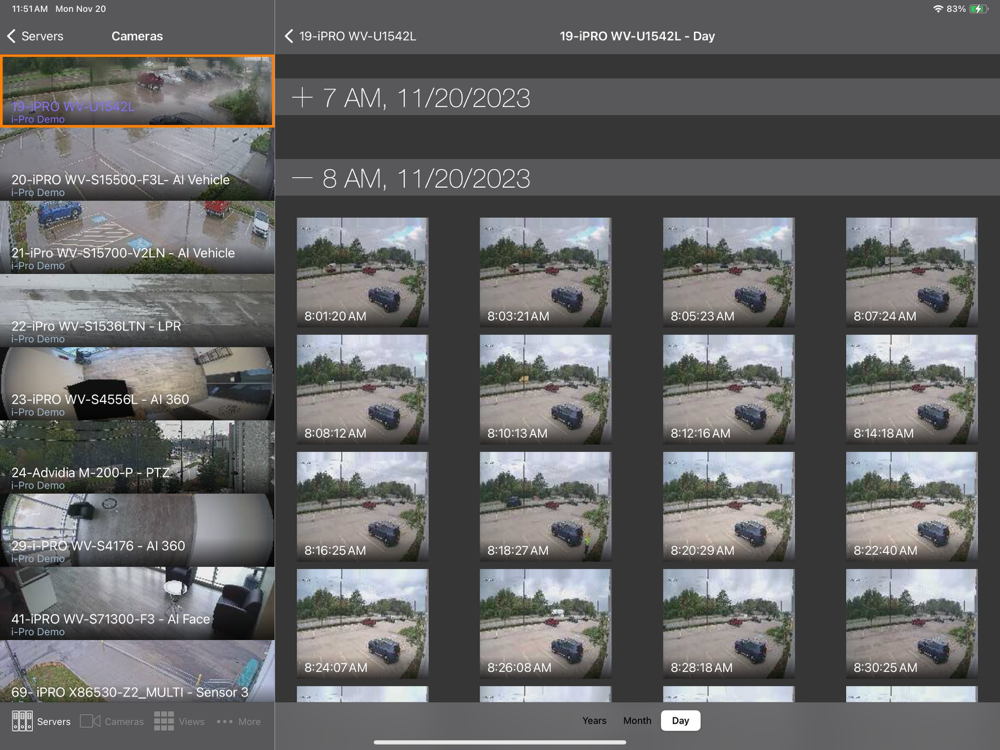Image resolution: width=1000 pixels, height=750 pixels.
Task: Open the 8:07:24 AM recording thumbnail
Action: point(911,272)
